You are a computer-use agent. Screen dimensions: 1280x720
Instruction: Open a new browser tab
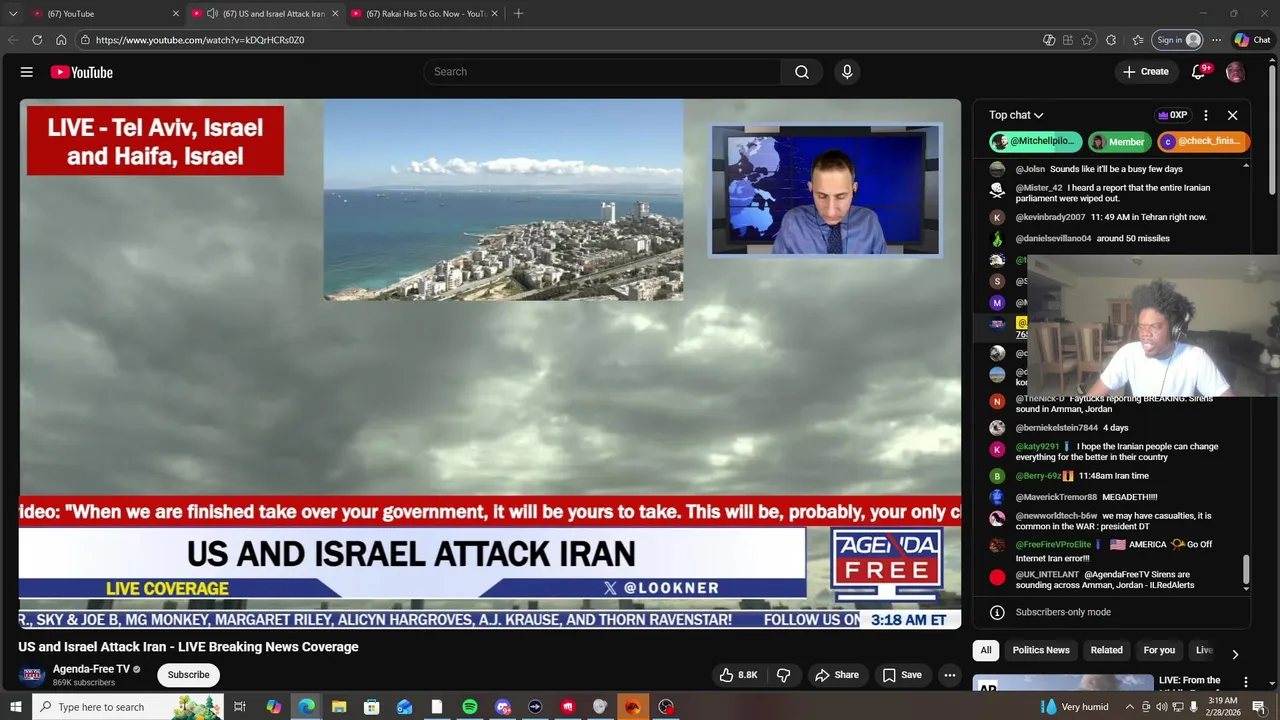tap(518, 14)
